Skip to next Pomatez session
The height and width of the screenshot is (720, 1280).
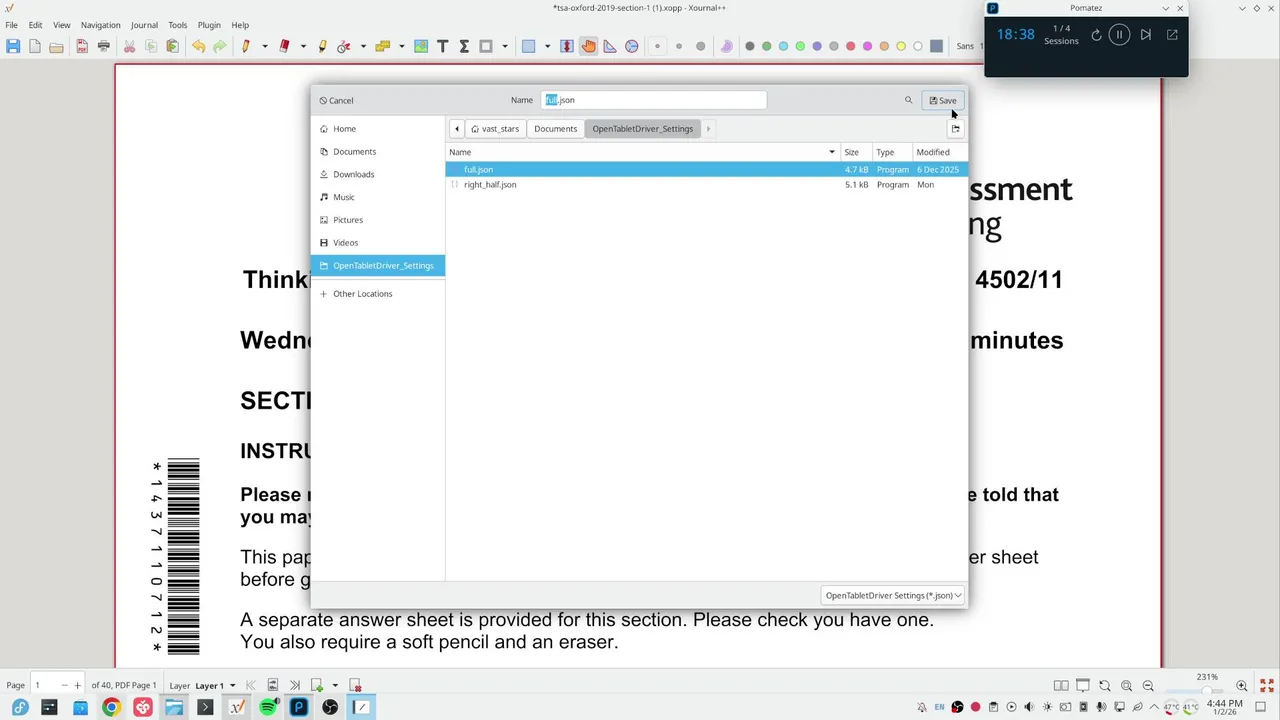(x=1146, y=35)
